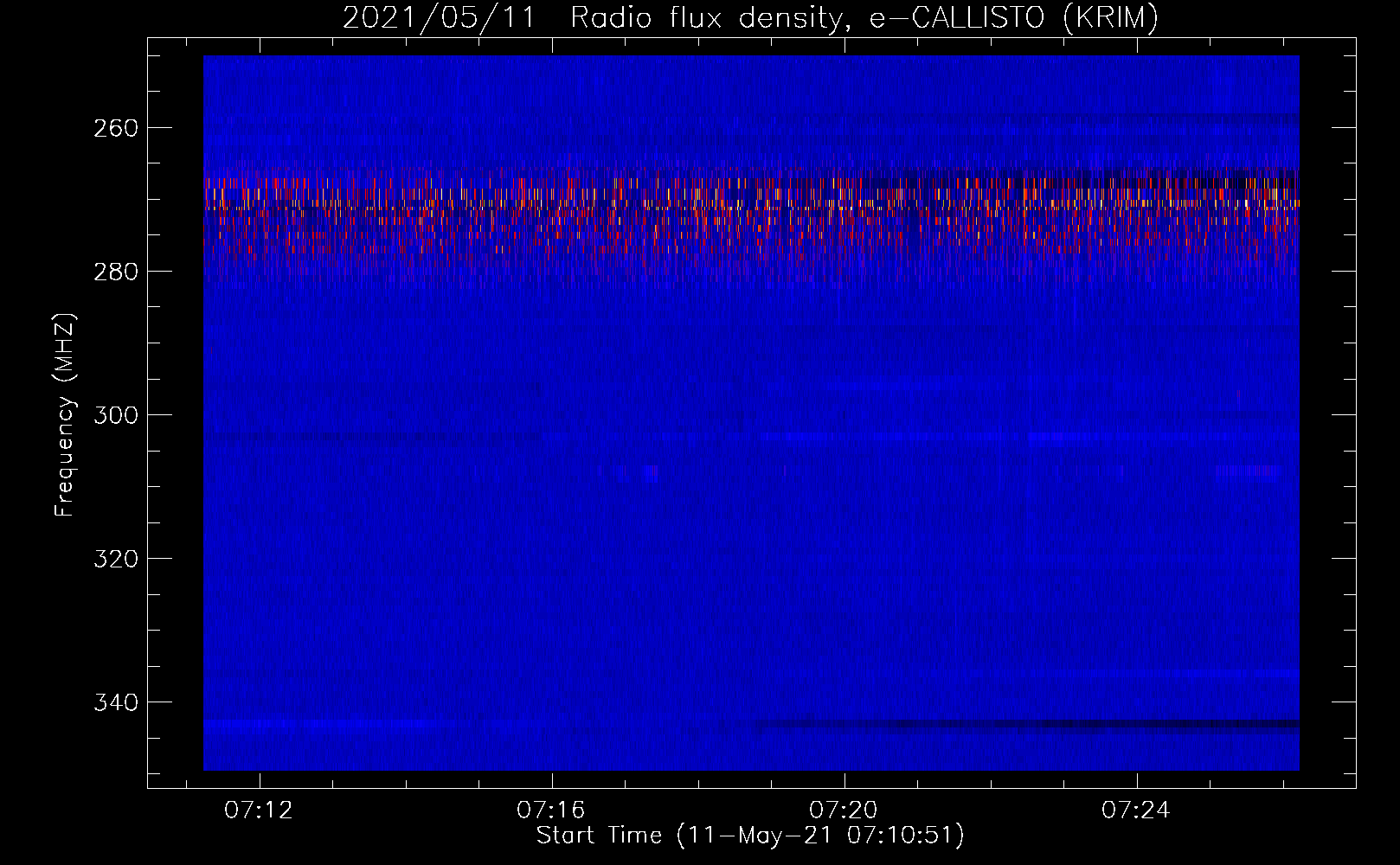
Task: Click the 260 frequency tick label
Action: click(116, 128)
